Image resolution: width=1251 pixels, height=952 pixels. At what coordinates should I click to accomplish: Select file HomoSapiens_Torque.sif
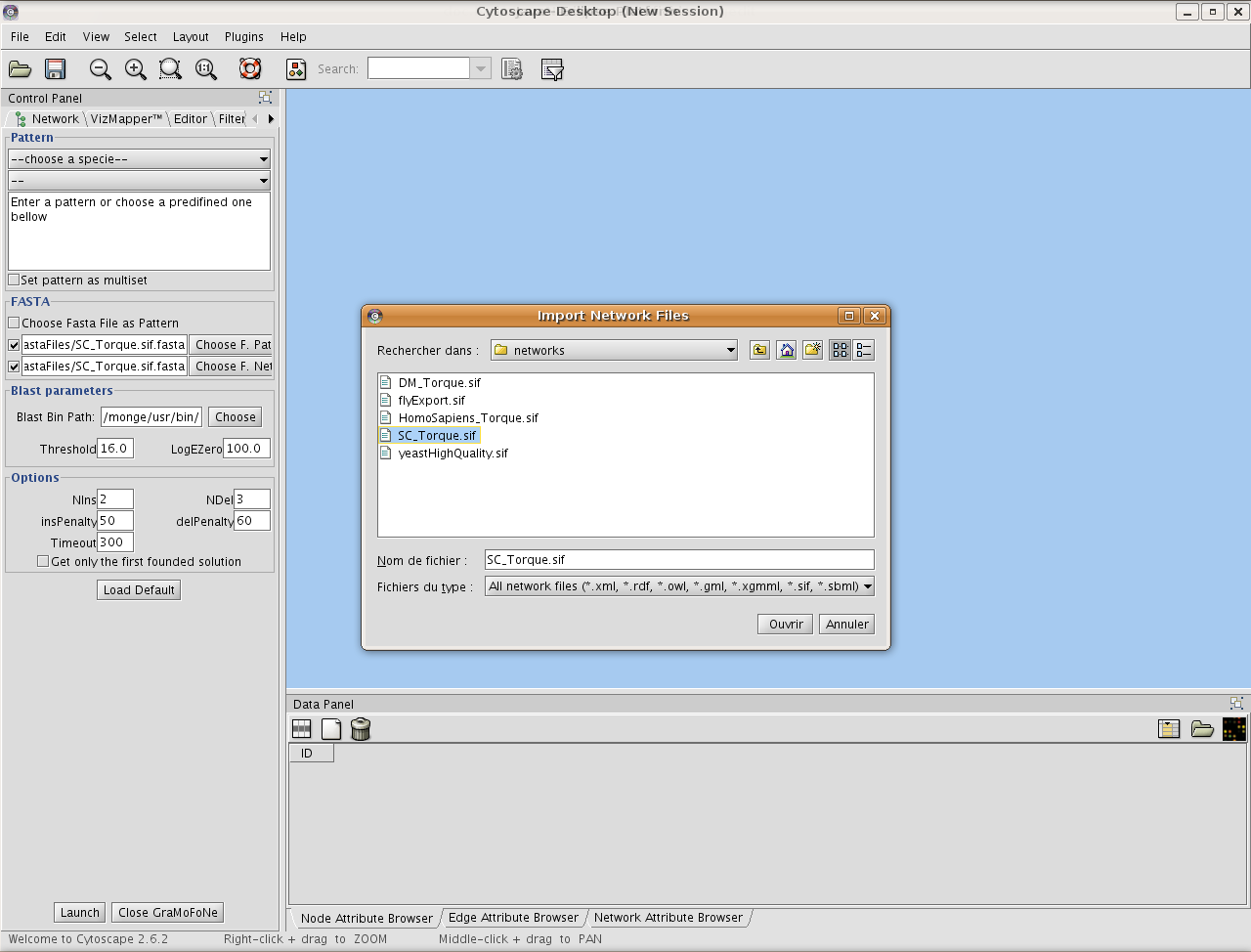pyautogui.click(x=468, y=417)
